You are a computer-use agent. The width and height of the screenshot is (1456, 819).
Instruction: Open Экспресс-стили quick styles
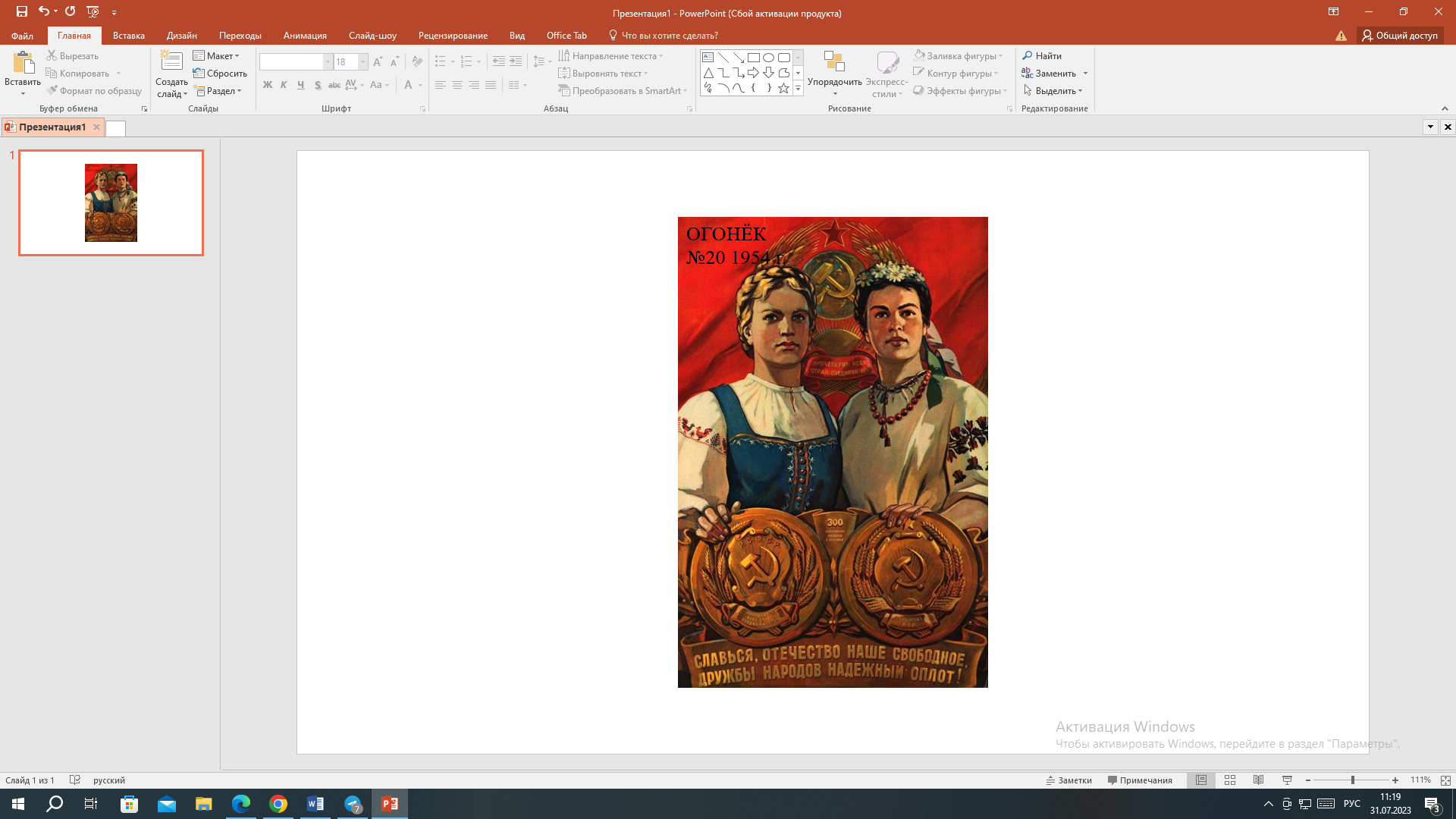pyautogui.click(x=886, y=74)
